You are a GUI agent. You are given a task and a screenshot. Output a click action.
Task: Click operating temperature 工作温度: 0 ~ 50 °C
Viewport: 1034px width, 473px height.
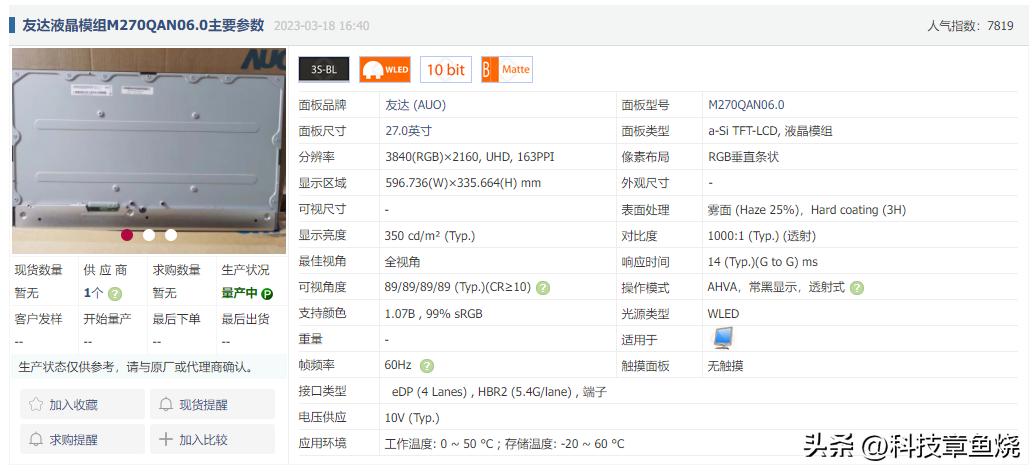pyautogui.click(x=439, y=443)
